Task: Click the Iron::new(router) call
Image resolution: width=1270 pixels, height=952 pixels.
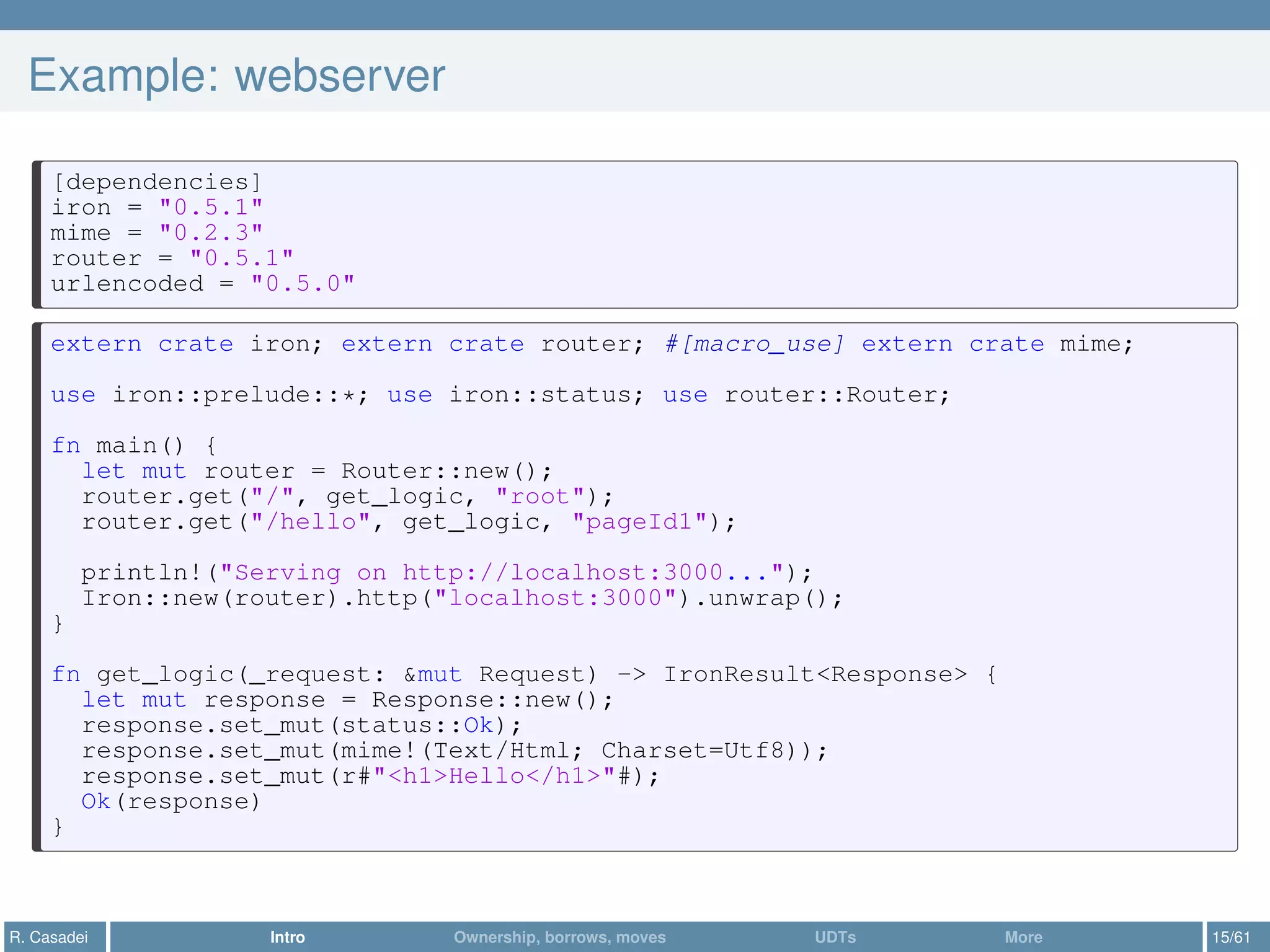Action: (x=210, y=598)
